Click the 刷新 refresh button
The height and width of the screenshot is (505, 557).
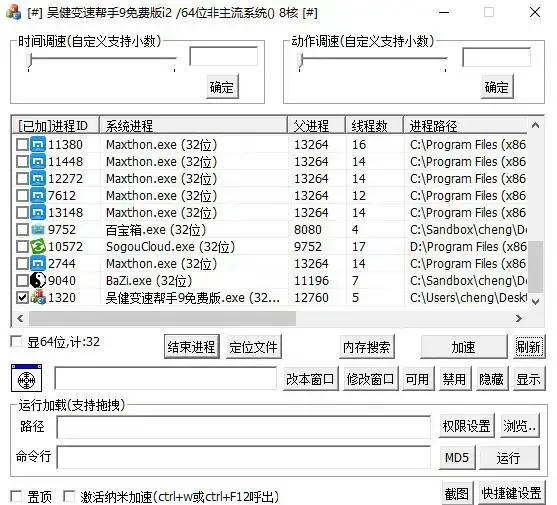[x=529, y=347]
